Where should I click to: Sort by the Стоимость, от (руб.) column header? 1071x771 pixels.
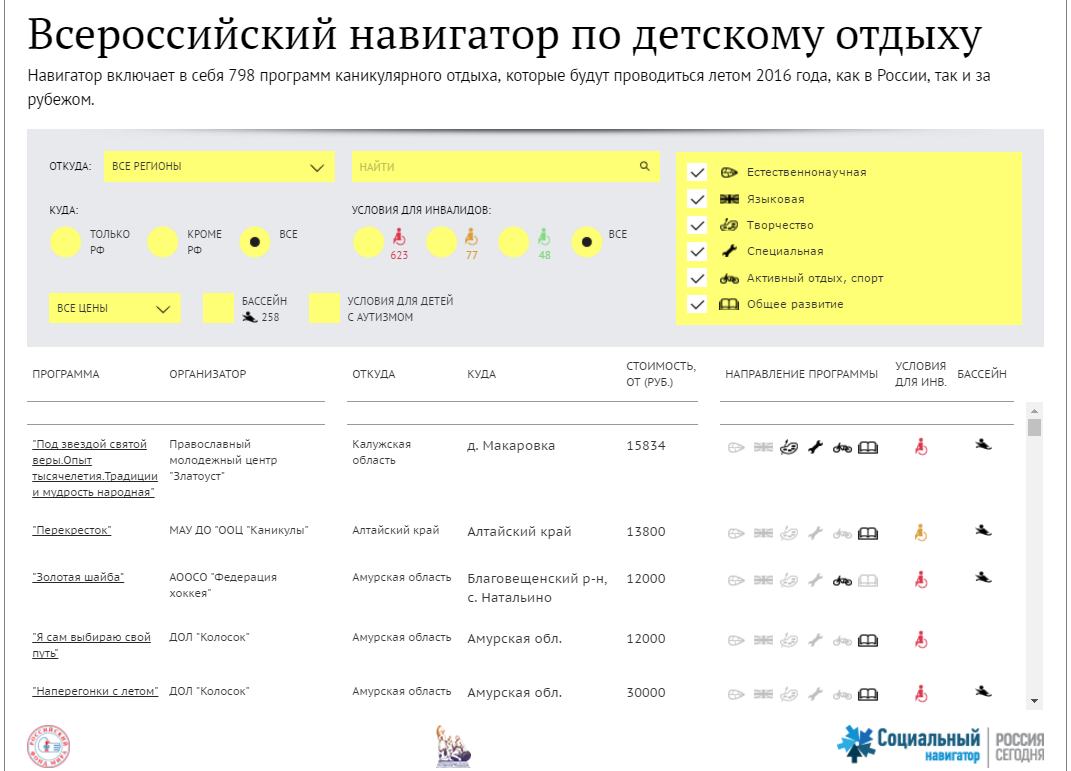pyautogui.click(x=660, y=374)
